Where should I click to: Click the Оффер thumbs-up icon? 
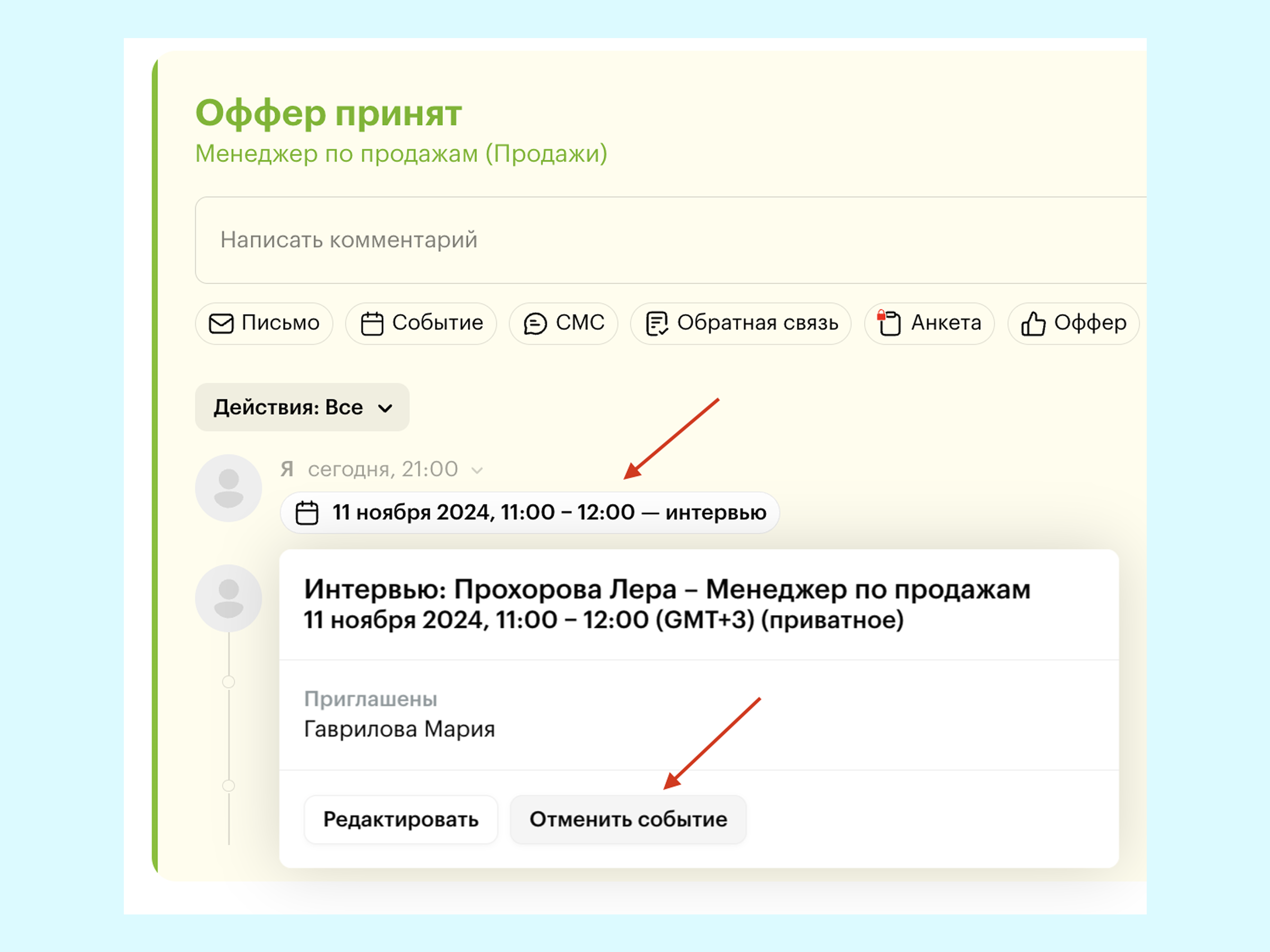pyautogui.click(x=1033, y=324)
